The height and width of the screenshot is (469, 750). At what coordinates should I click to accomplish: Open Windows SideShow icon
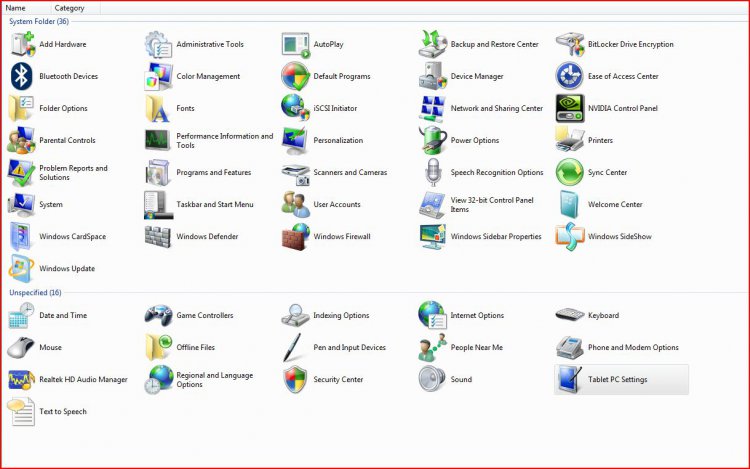pos(570,236)
